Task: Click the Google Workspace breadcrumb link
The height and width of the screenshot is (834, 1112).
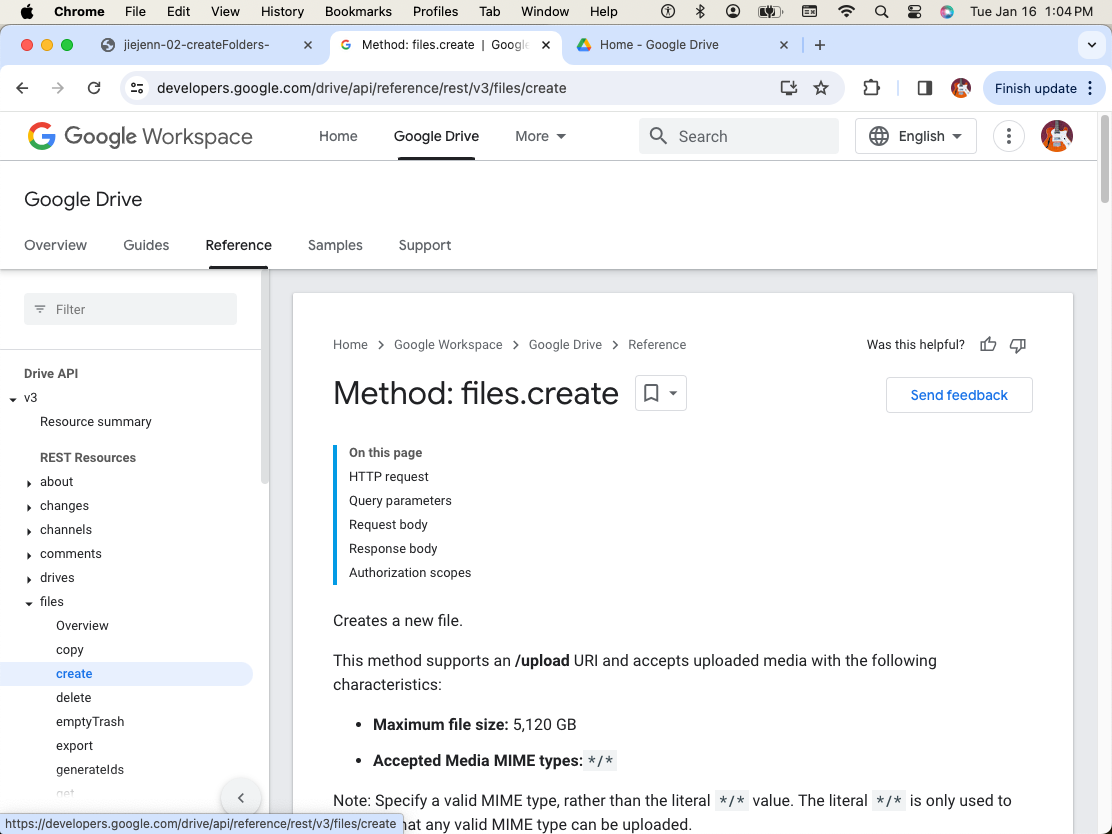Action: click(448, 345)
